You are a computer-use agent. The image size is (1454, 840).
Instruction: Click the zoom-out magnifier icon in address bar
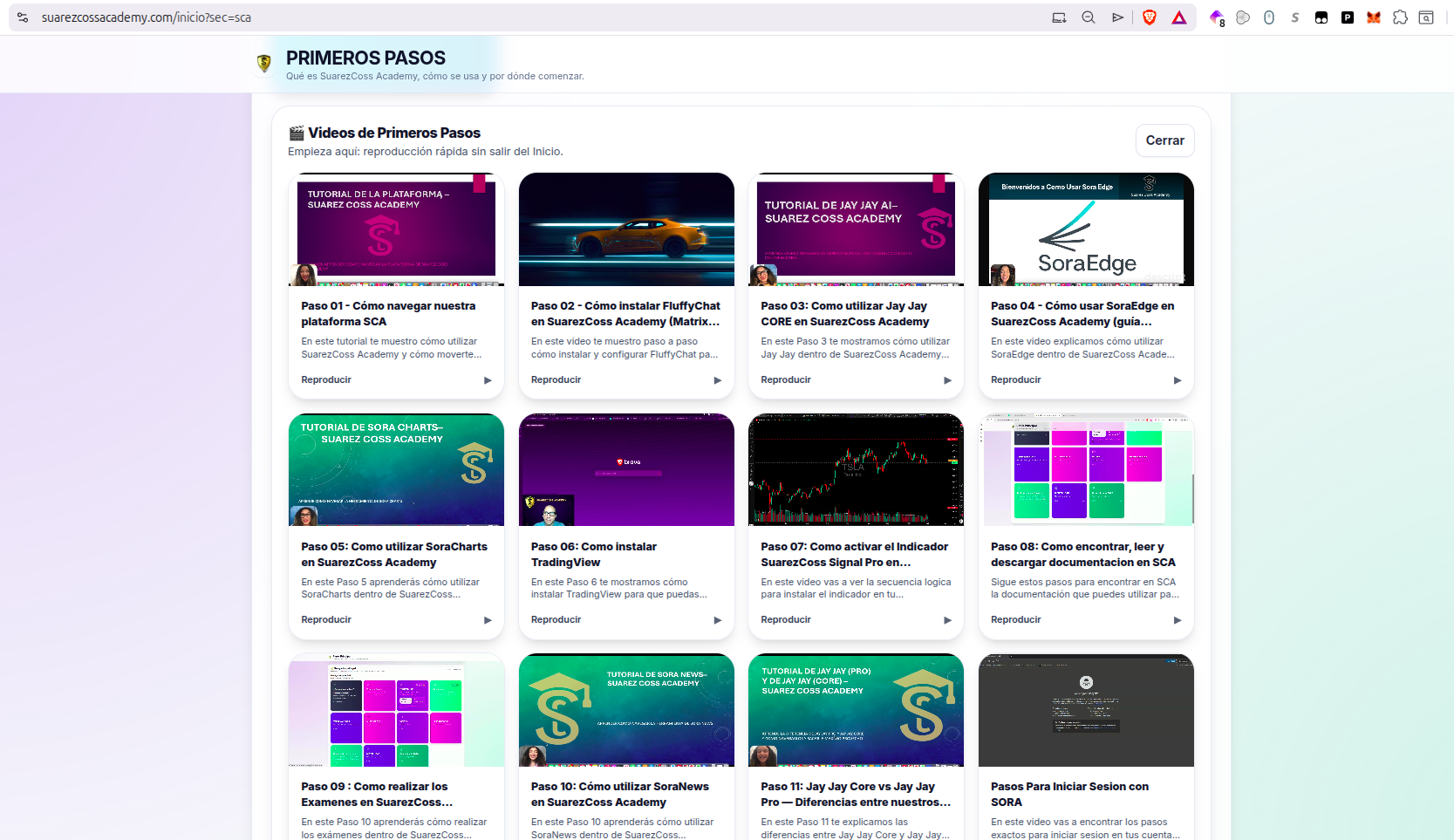(x=1089, y=17)
